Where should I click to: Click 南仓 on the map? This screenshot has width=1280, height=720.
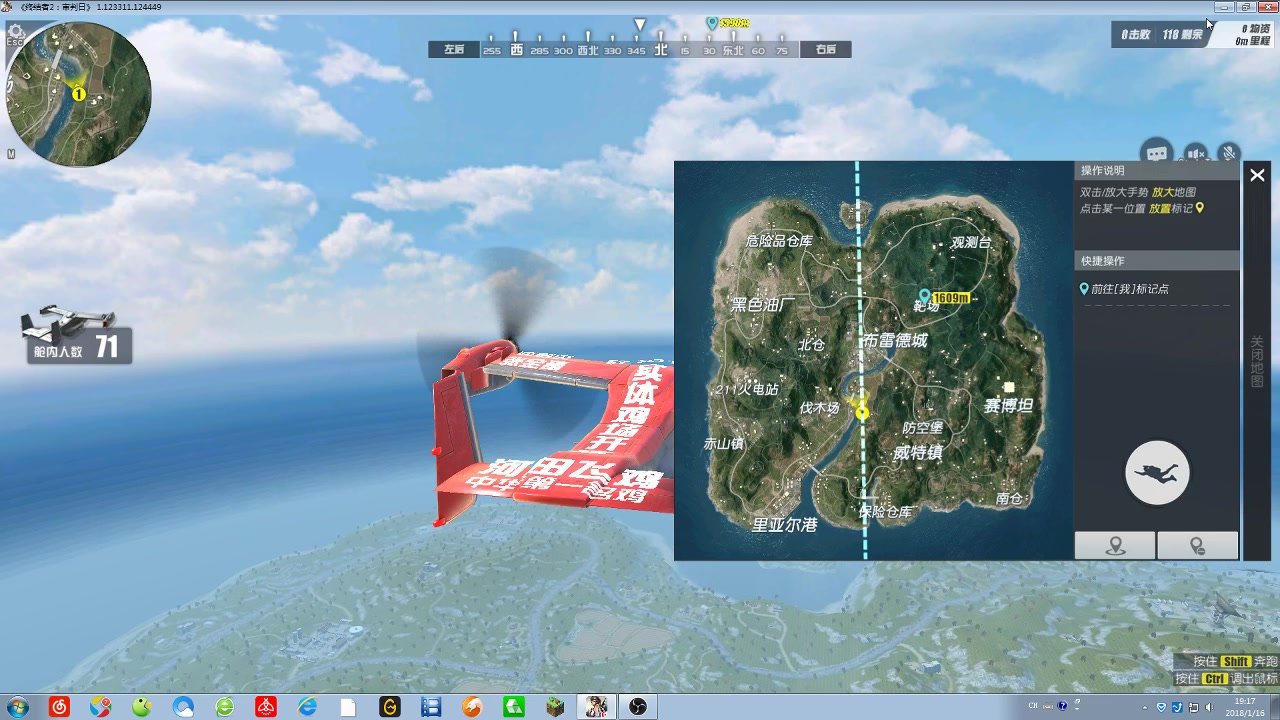pos(1009,498)
